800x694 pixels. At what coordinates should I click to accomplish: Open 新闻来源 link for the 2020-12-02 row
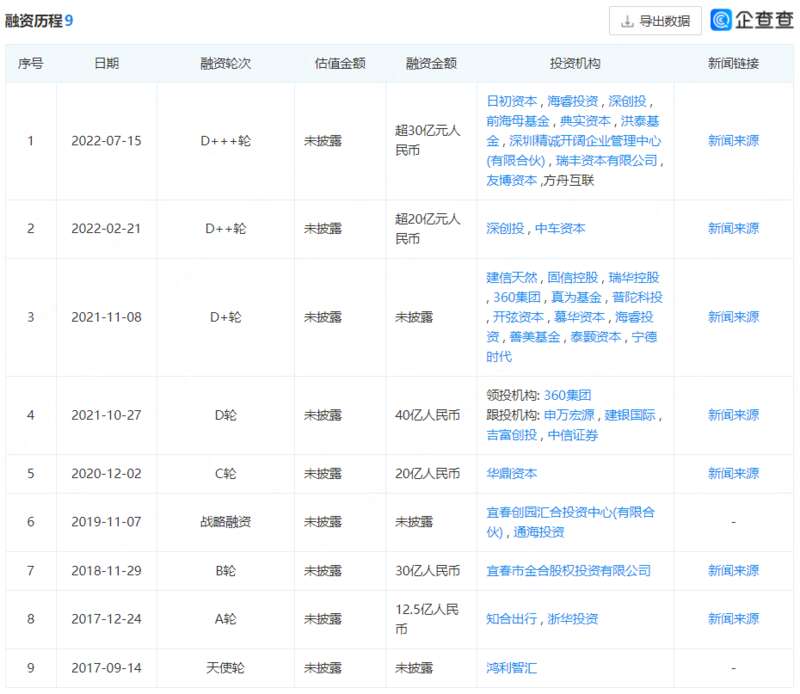tap(733, 474)
